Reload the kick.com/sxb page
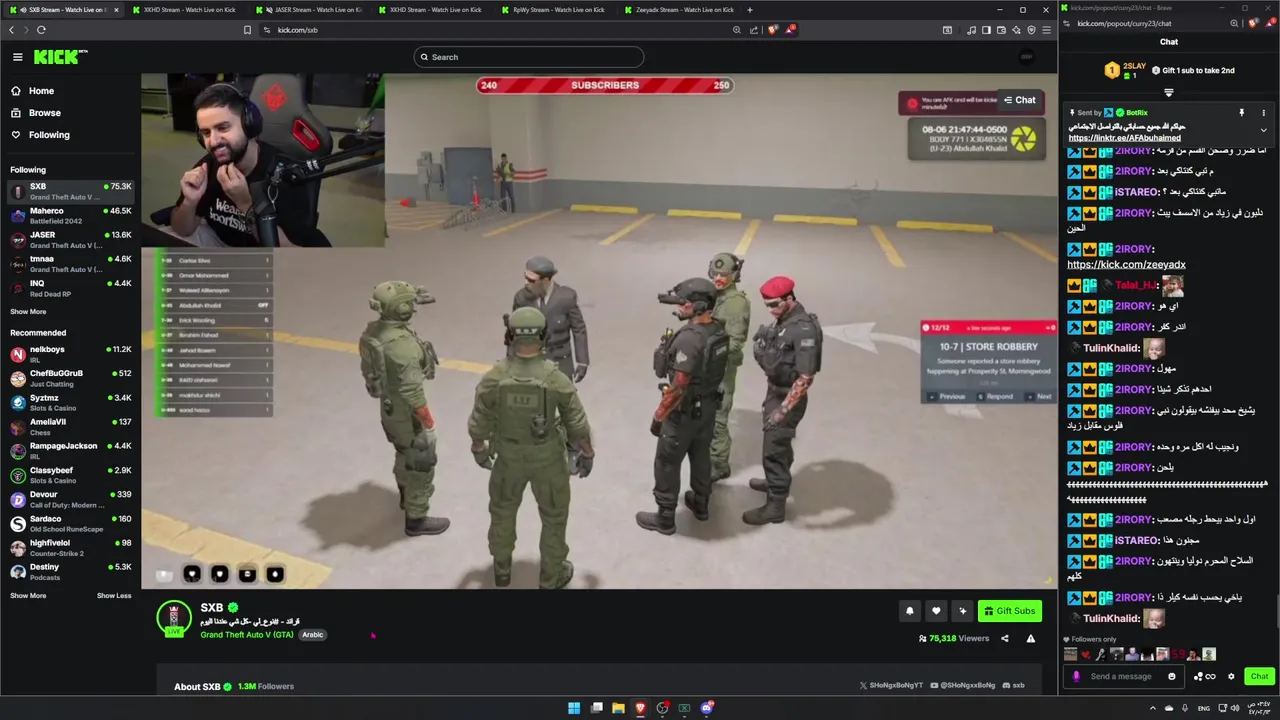1280x720 pixels. click(41, 30)
